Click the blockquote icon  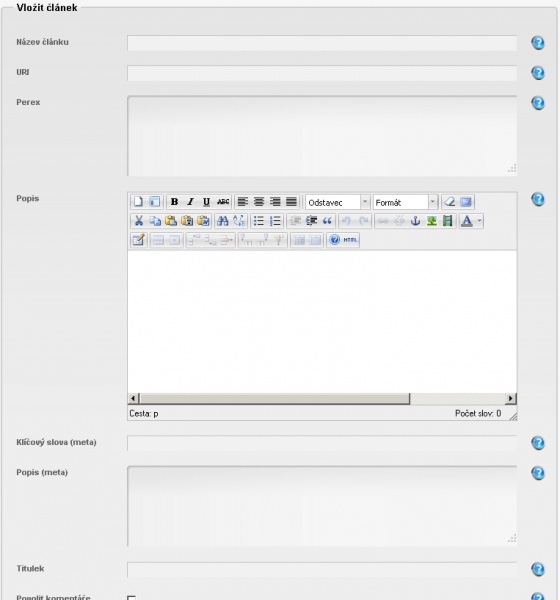click(x=327, y=221)
